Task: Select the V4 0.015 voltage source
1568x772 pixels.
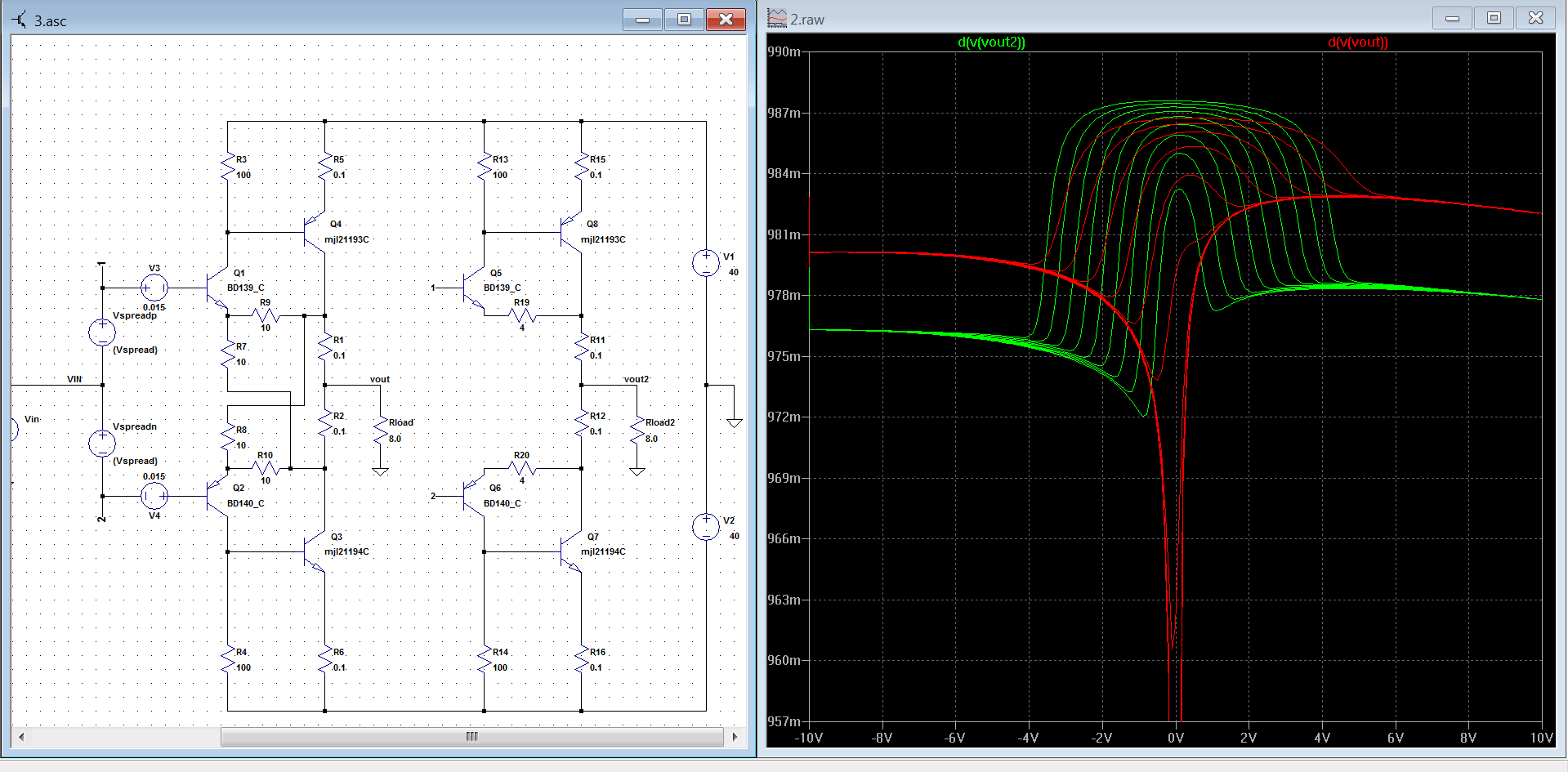Action: click(x=154, y=496)
